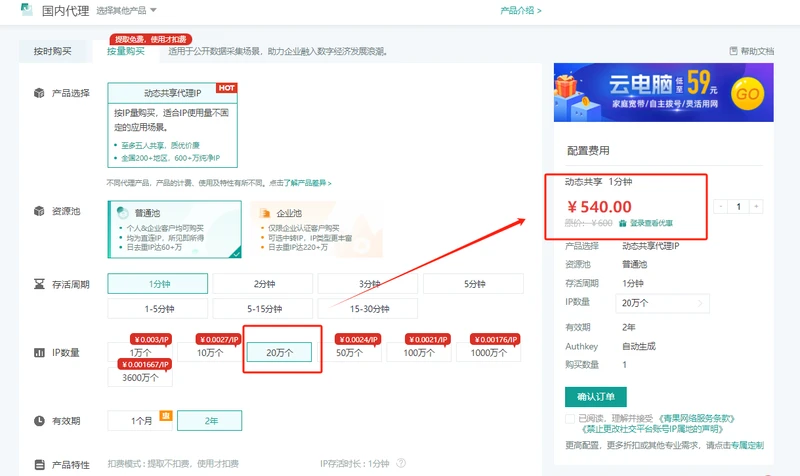
Task: Switch to the 按量购买 tab
Action: coord(126,51)
